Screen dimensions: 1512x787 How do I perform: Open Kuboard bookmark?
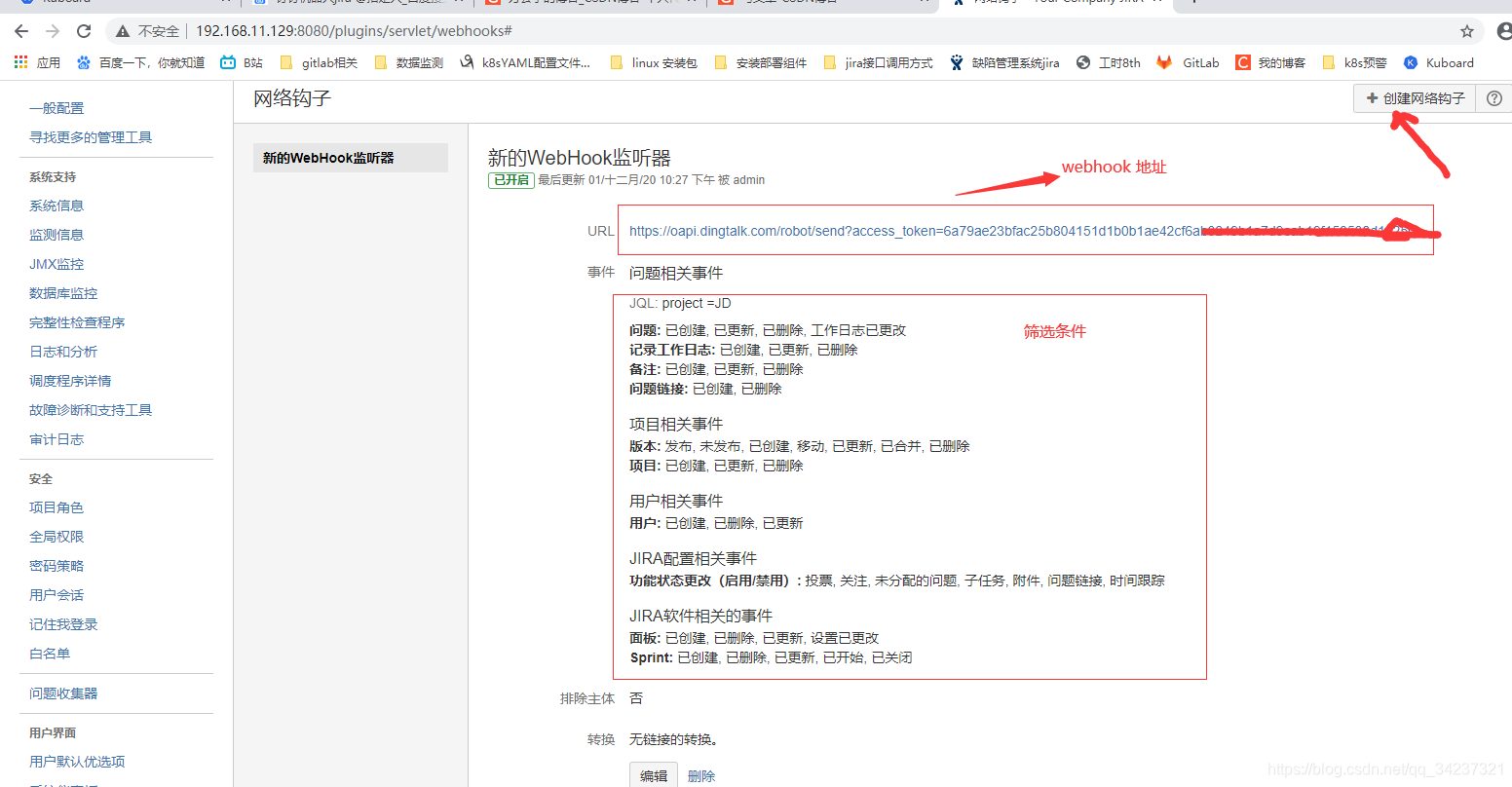point(1439,62)
